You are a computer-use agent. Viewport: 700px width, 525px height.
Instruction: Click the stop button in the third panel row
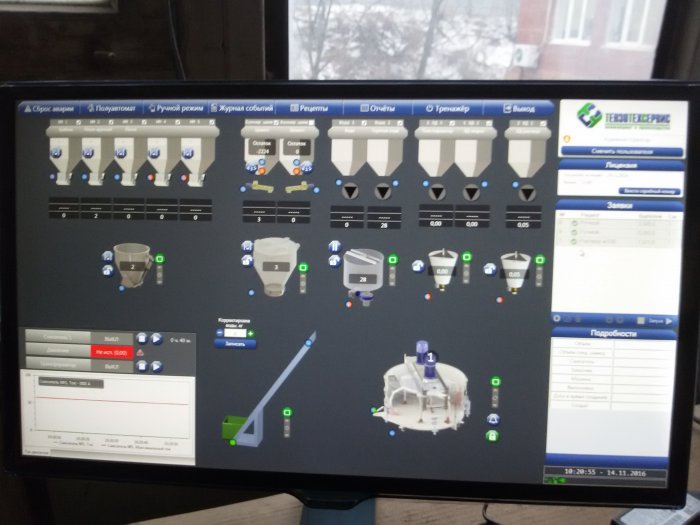click(142, 366)
